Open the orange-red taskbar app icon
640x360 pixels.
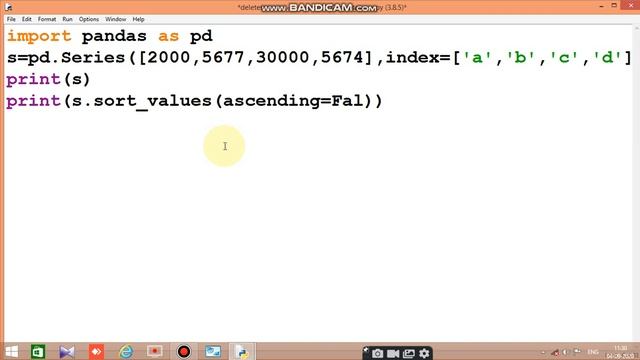pos(96,351)
